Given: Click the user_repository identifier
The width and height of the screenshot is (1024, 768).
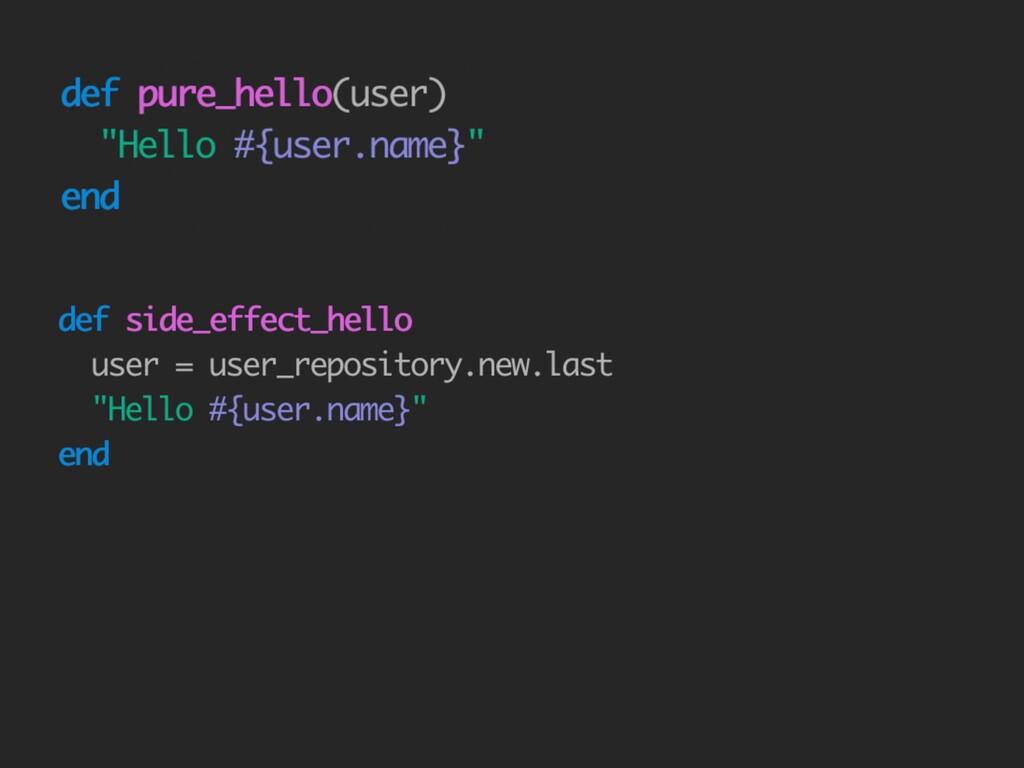Looking at the screenshot, I should pos(335,367).
